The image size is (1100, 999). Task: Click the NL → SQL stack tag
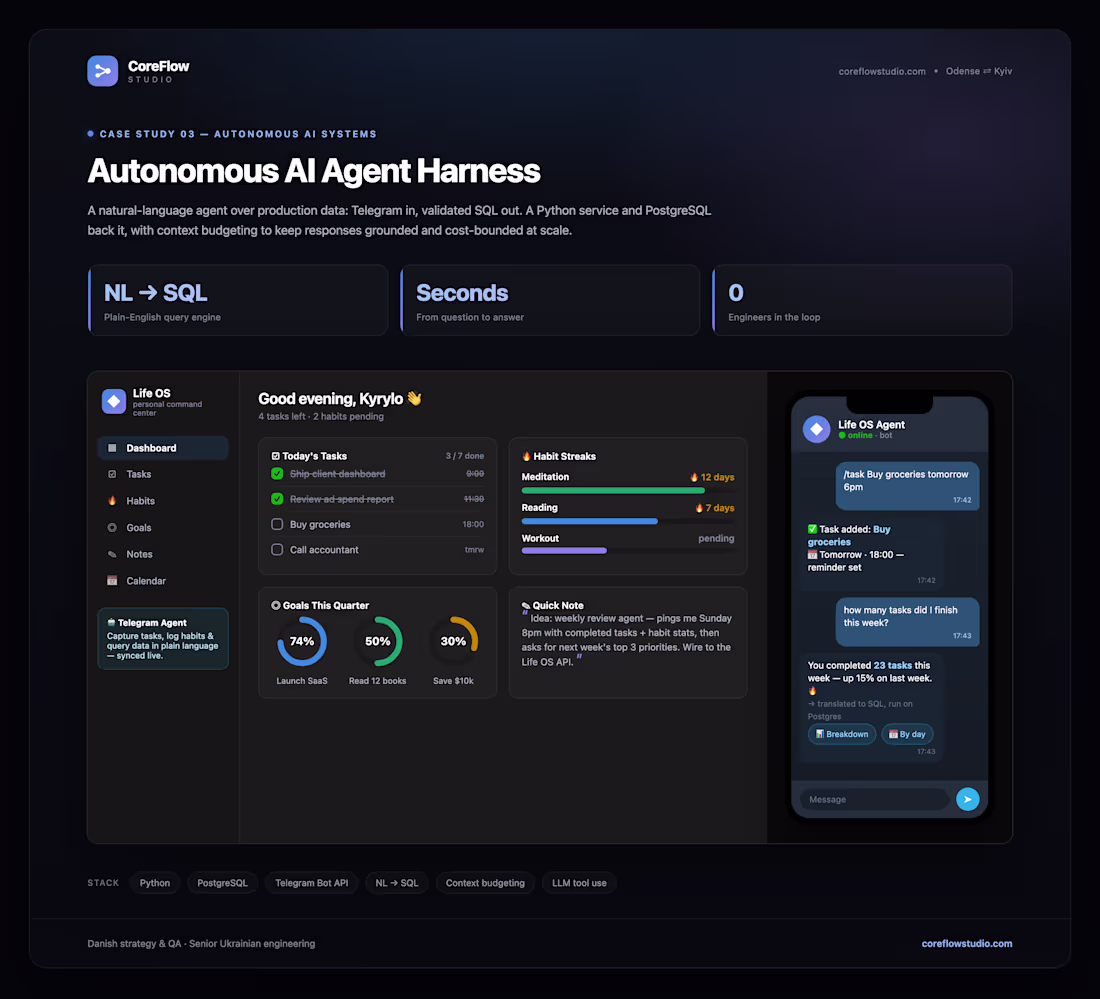click(x=397, y=883)
